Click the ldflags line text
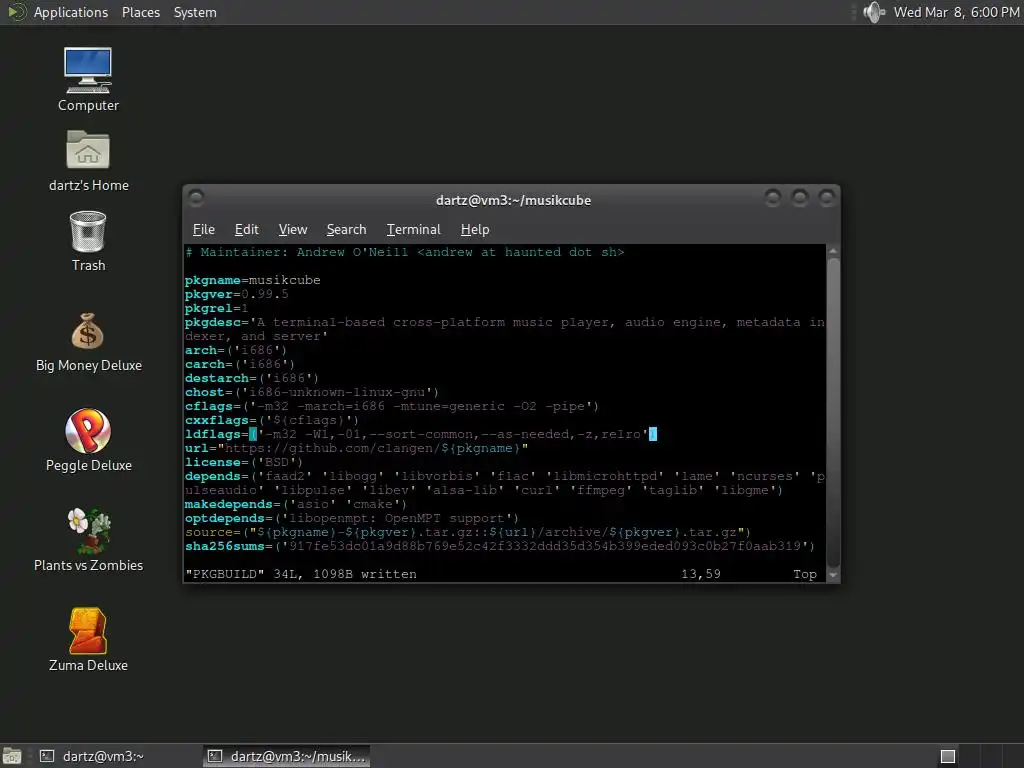This screenshot has height=768, width=1024. [x=421, y=434]
